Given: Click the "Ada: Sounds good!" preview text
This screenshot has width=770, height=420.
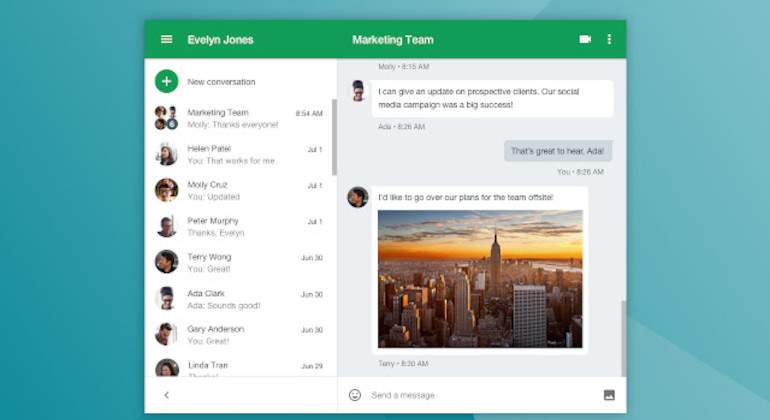Looking at the screenshot, I should coord(223,306).
